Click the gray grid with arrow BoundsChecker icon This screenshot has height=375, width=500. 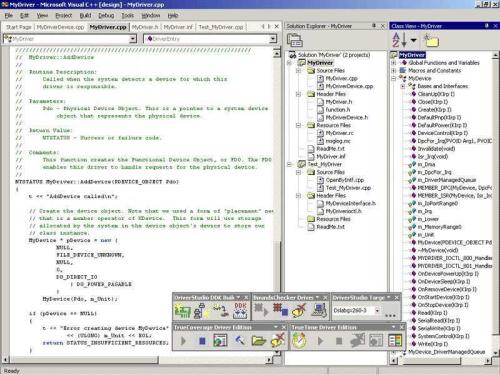click(x=261, y=310)
